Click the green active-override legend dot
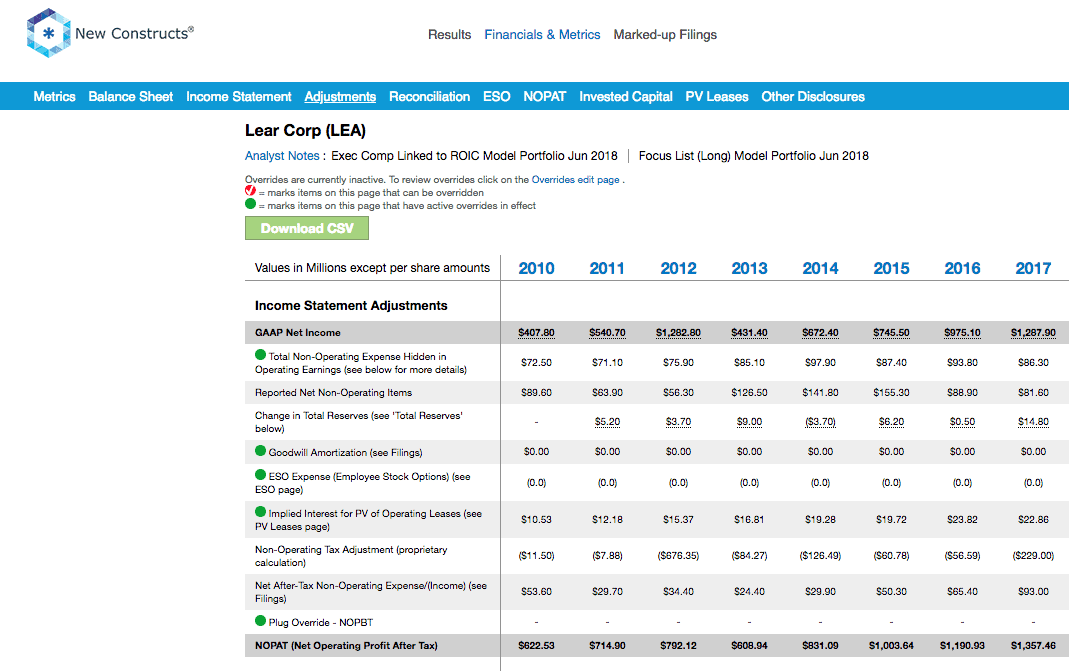This screenshot has width=1069, height=671. pos(250,204)
